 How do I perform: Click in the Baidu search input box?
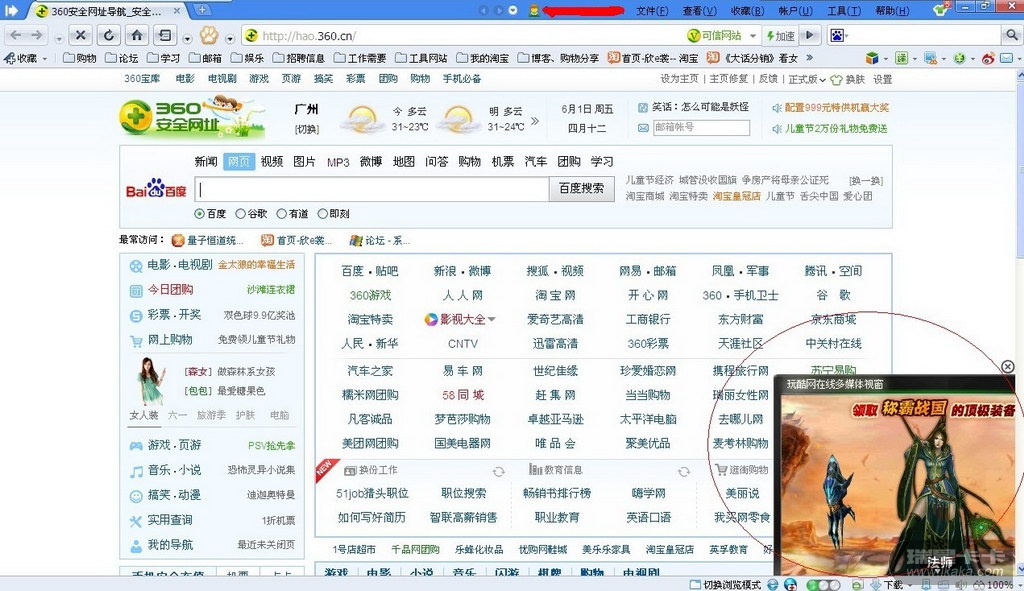point(372,189)
